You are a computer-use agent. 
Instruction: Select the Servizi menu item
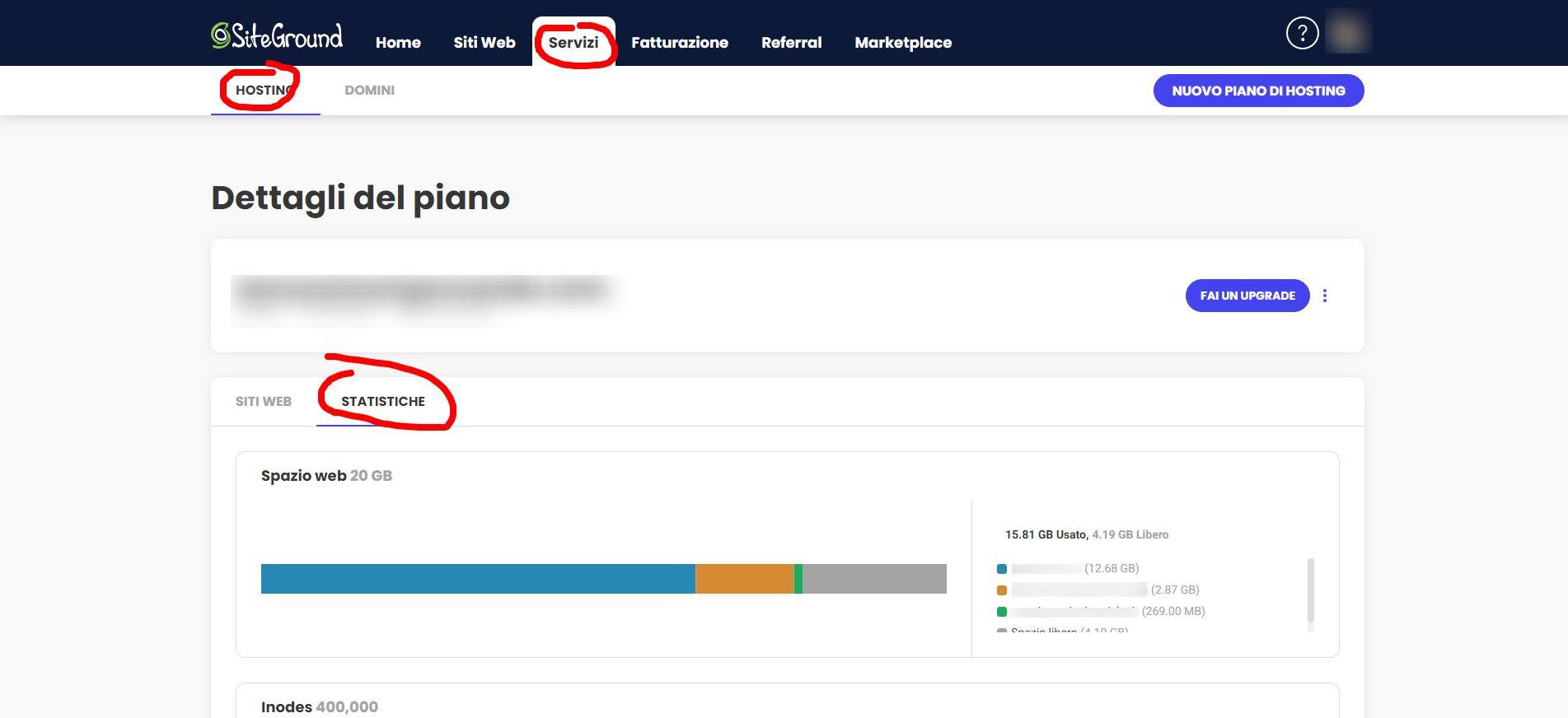coord(573,43)
